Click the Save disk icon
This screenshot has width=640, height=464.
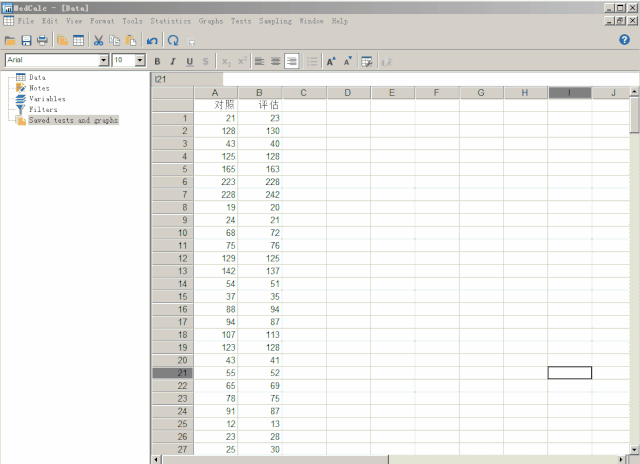[26, 40]
